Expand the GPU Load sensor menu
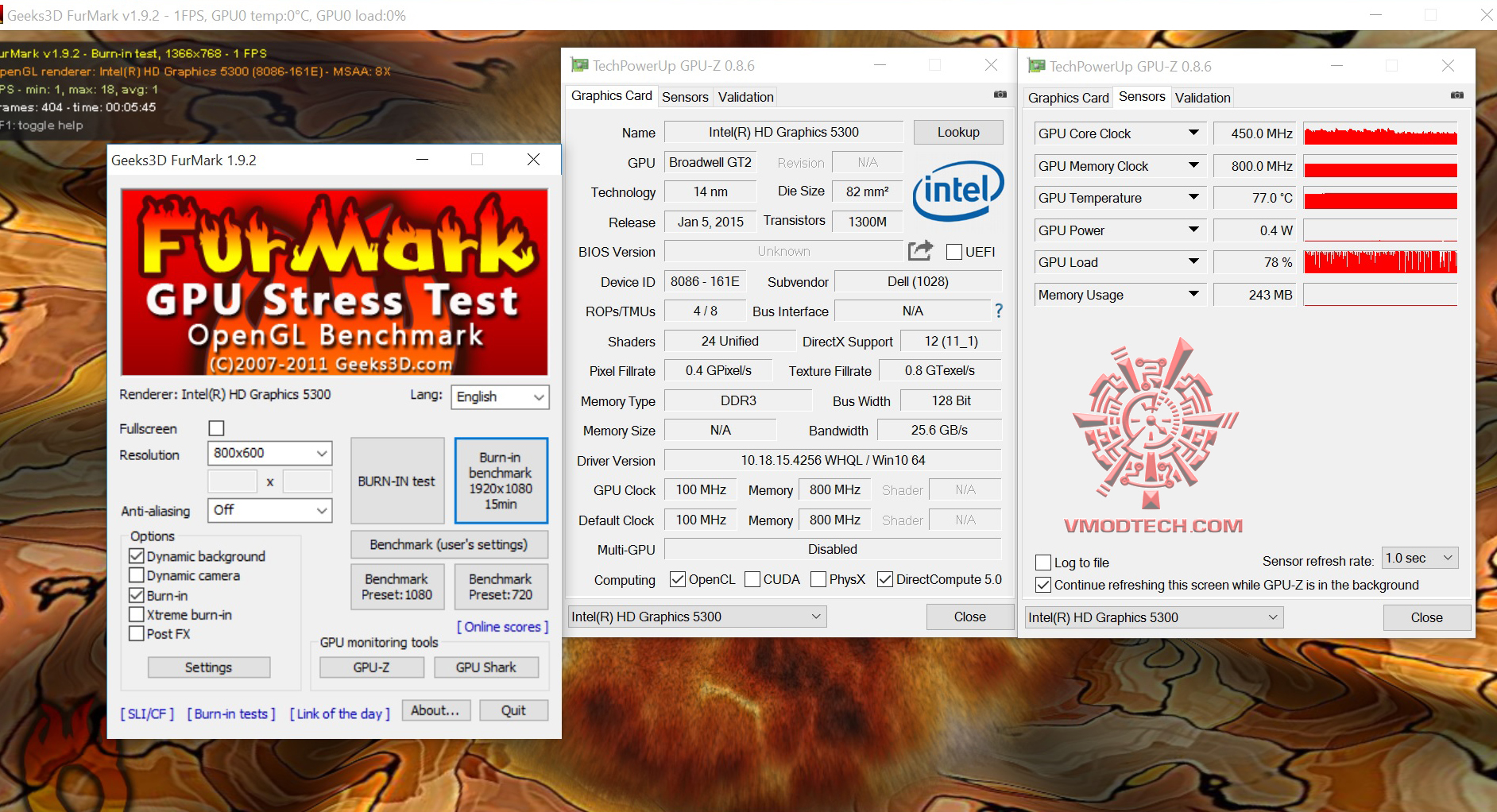The width and height of the screenshot is (1497, 812). click(x=1193, y=261)
